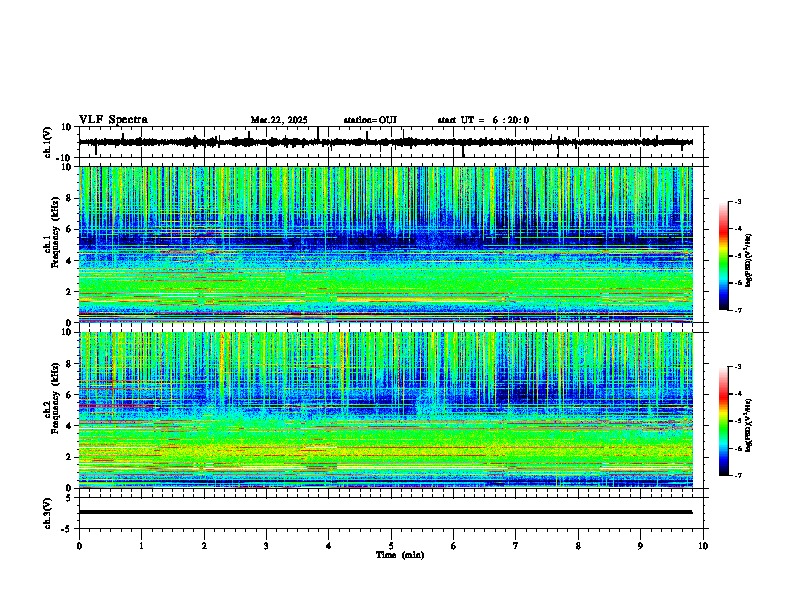The width and height of the screenshot is (792, 612).
Task: Click the "5" tick on ch.3(V) axis
Action: [70, 498]
